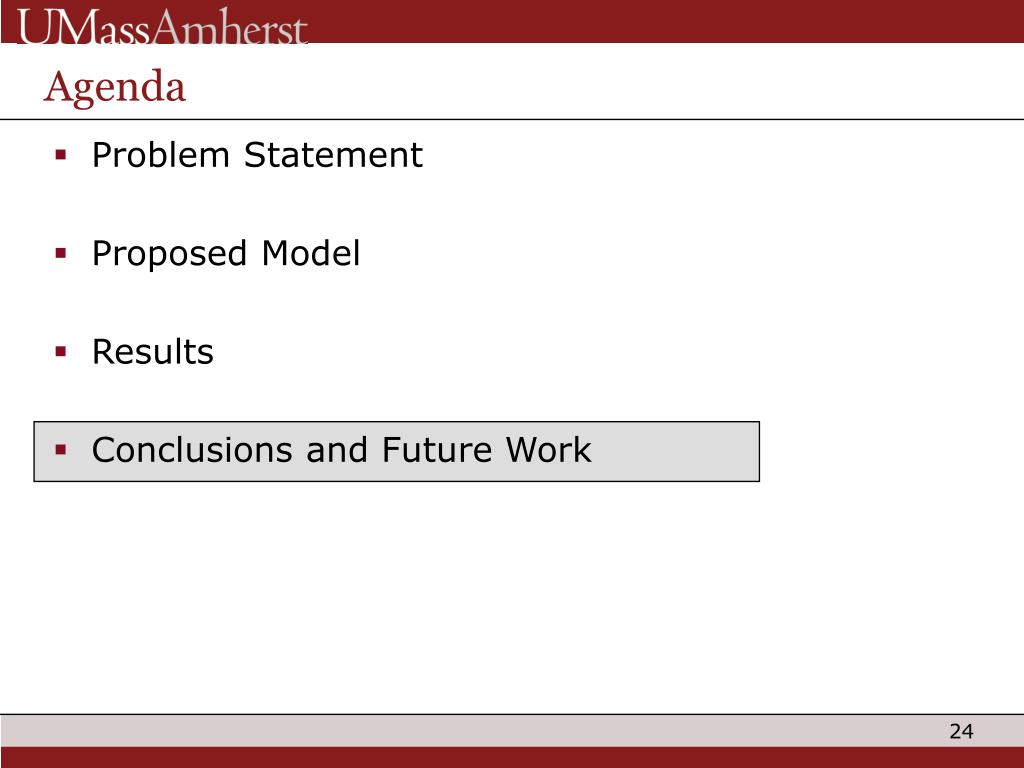
Task: Click the UMassAmherst logo
Action: [162, 27]
